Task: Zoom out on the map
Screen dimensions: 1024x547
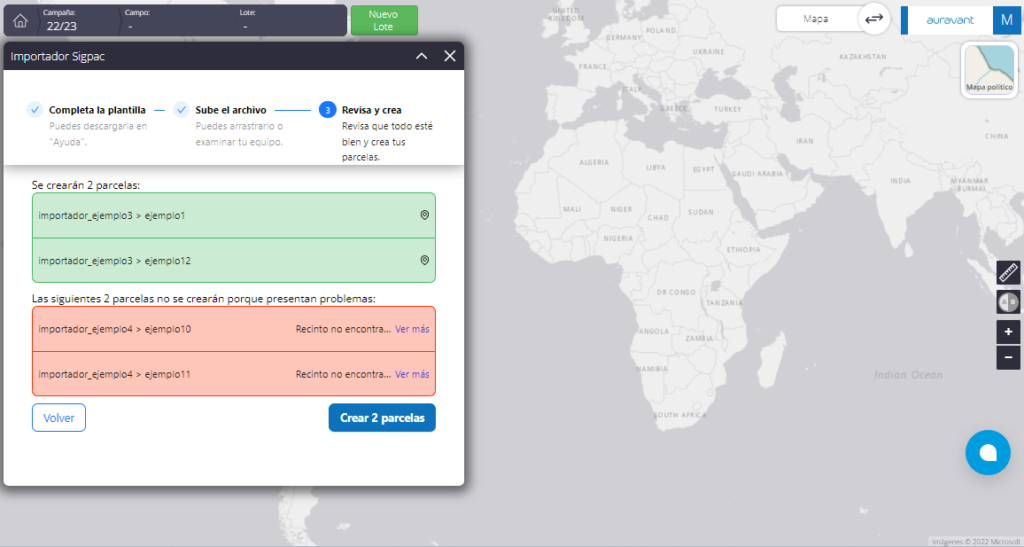Action: [1008, 357]
